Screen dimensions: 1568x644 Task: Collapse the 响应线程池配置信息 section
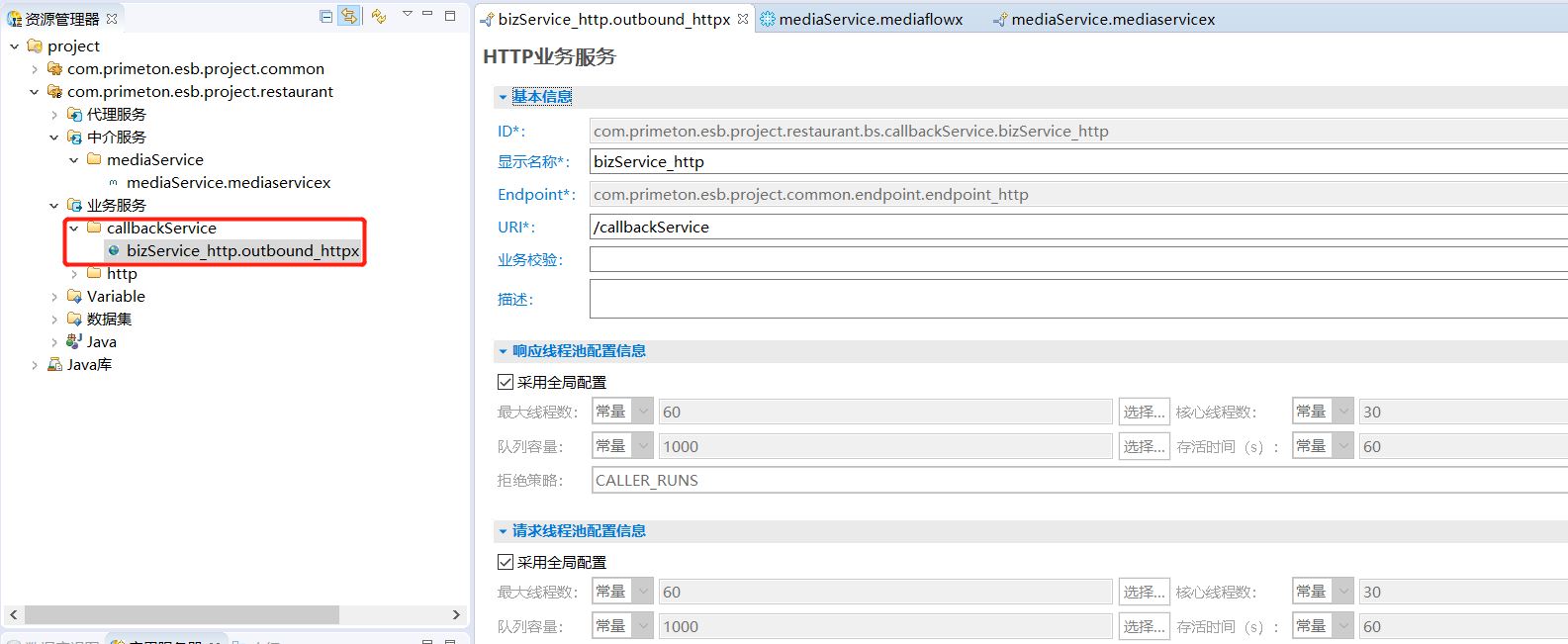(x=503, y=351)
